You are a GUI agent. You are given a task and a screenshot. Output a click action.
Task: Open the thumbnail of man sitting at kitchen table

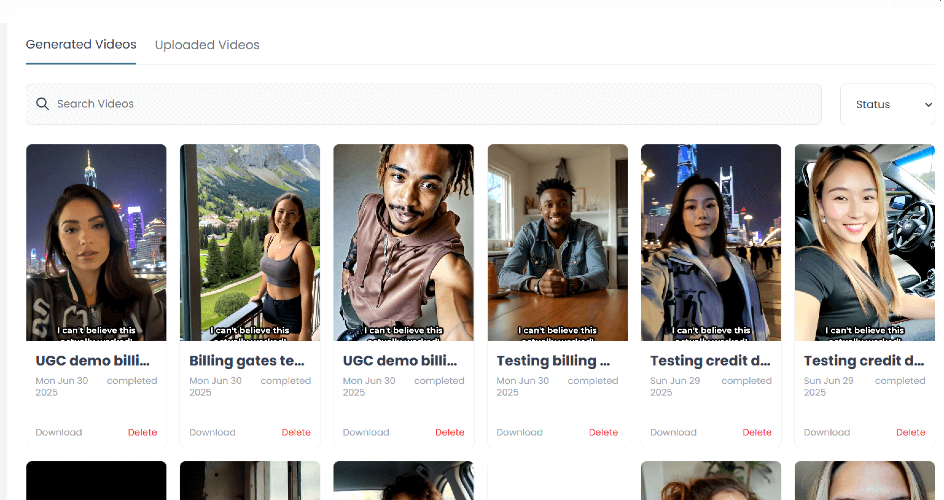pos(557,242)
